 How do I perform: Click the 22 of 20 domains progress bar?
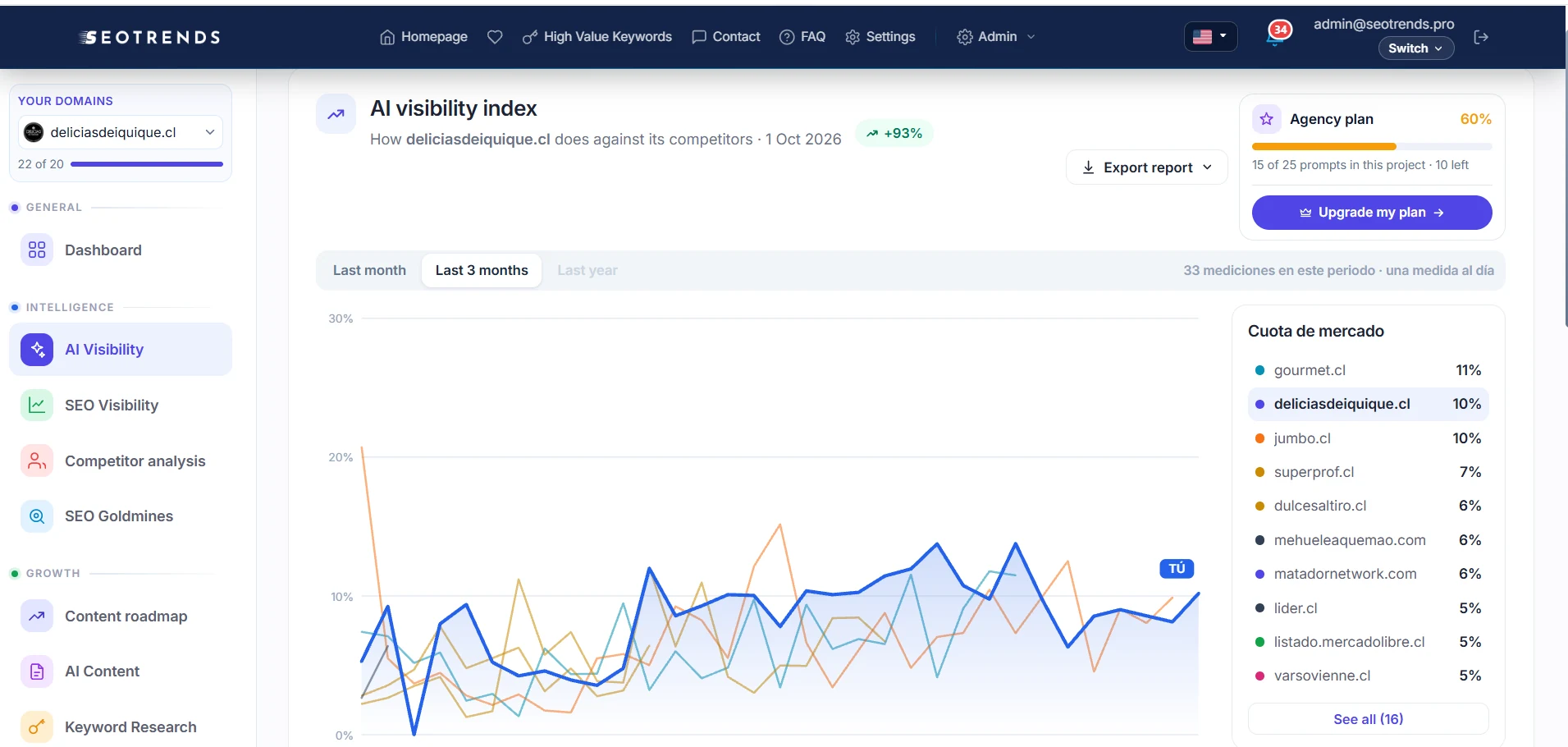click(x=147, y=164)
